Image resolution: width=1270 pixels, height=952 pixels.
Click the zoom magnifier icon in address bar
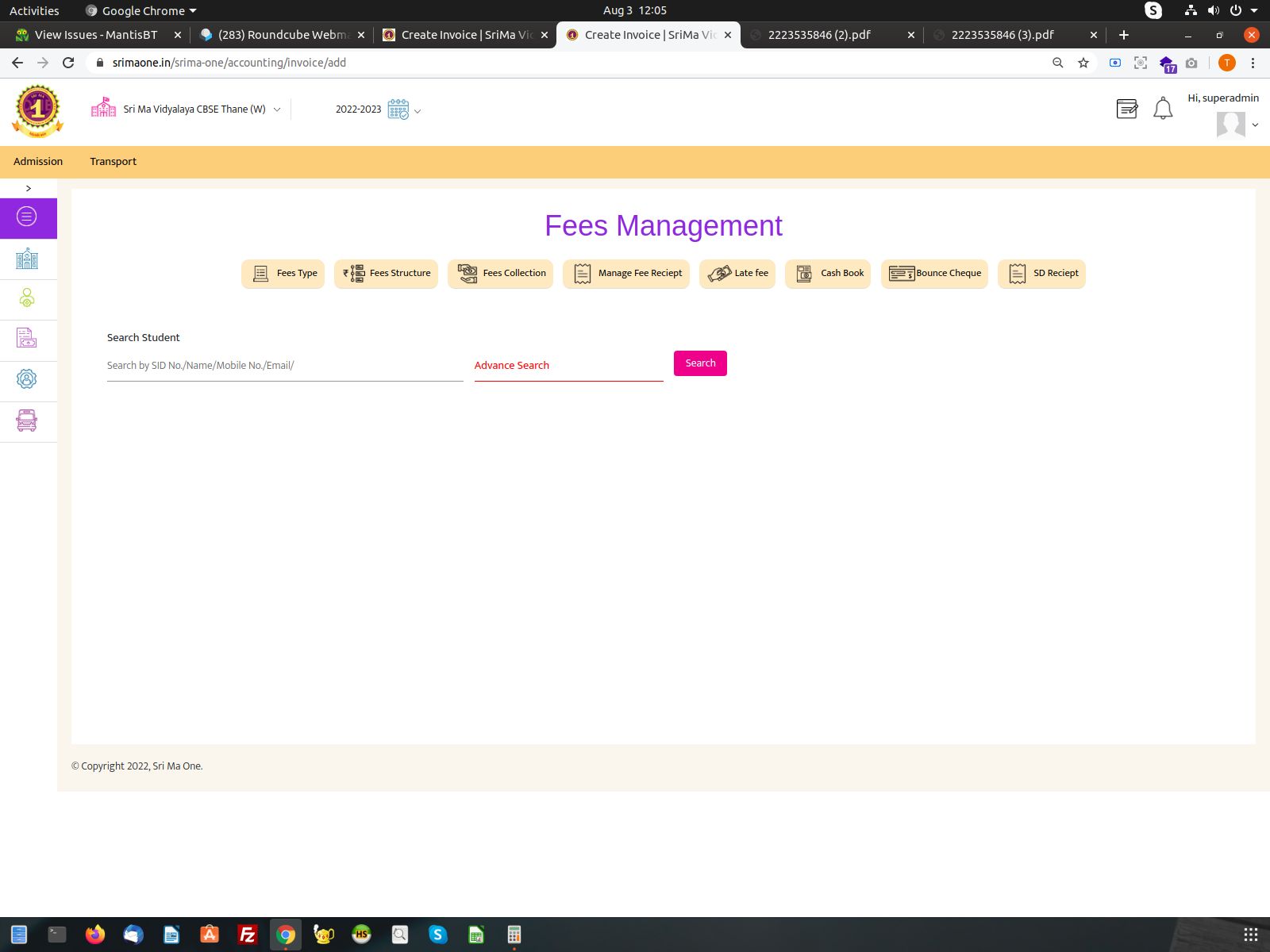pyautogui.click(x=1058, y=63)
